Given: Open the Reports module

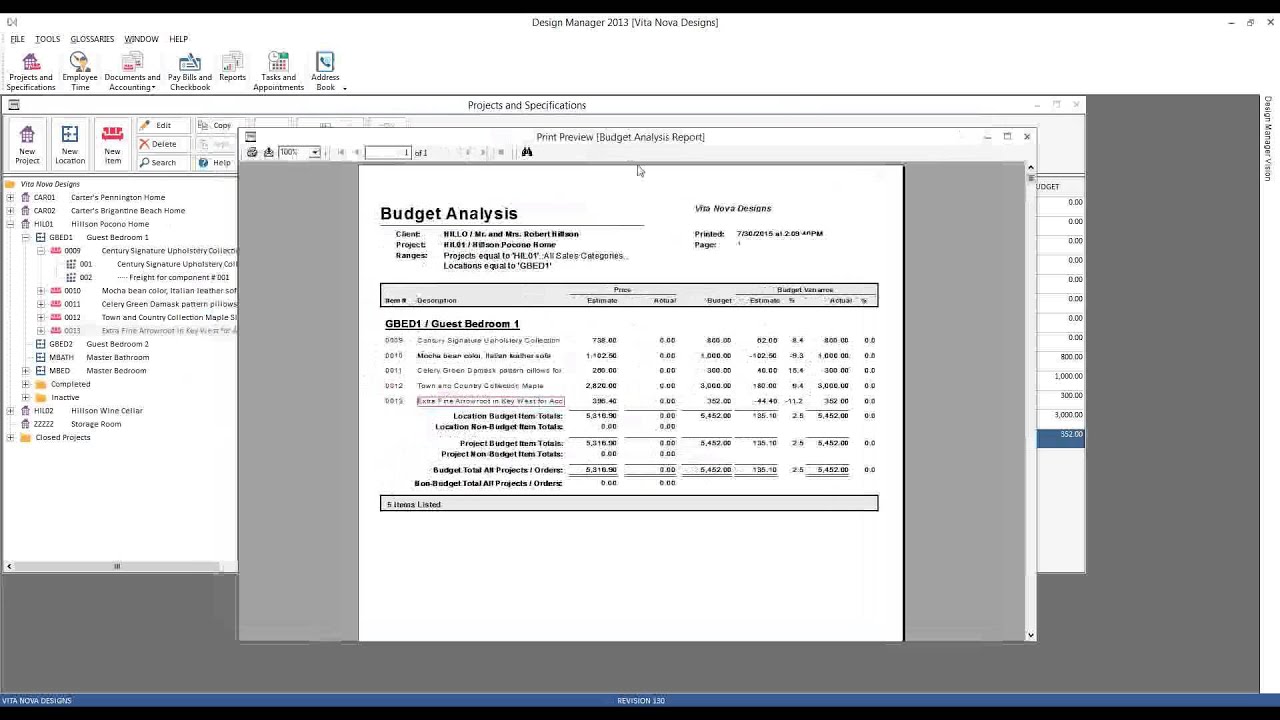Looking at the screenshot, I should [232, 68].
